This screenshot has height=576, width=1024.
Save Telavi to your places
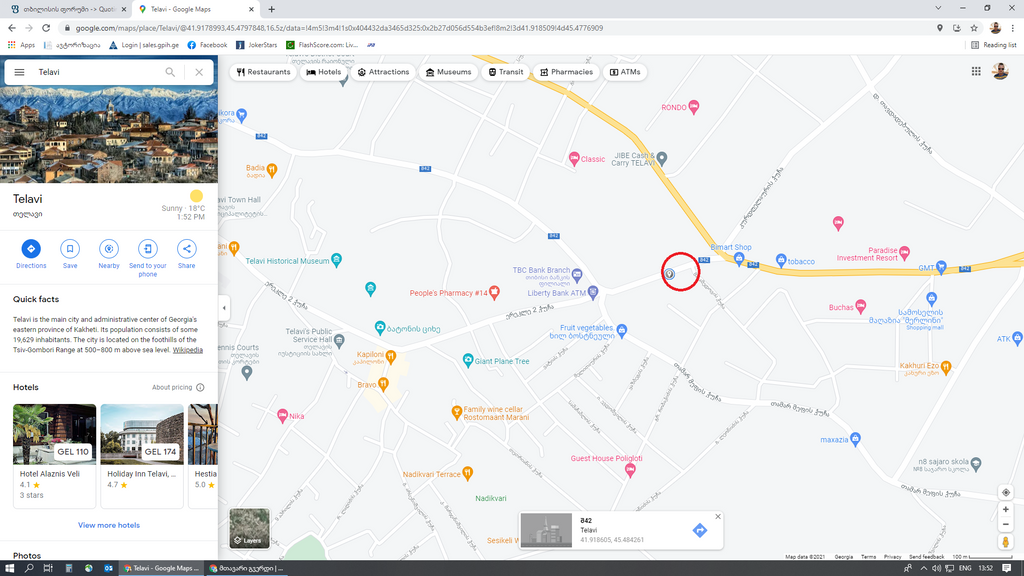[x=70, y=254]
